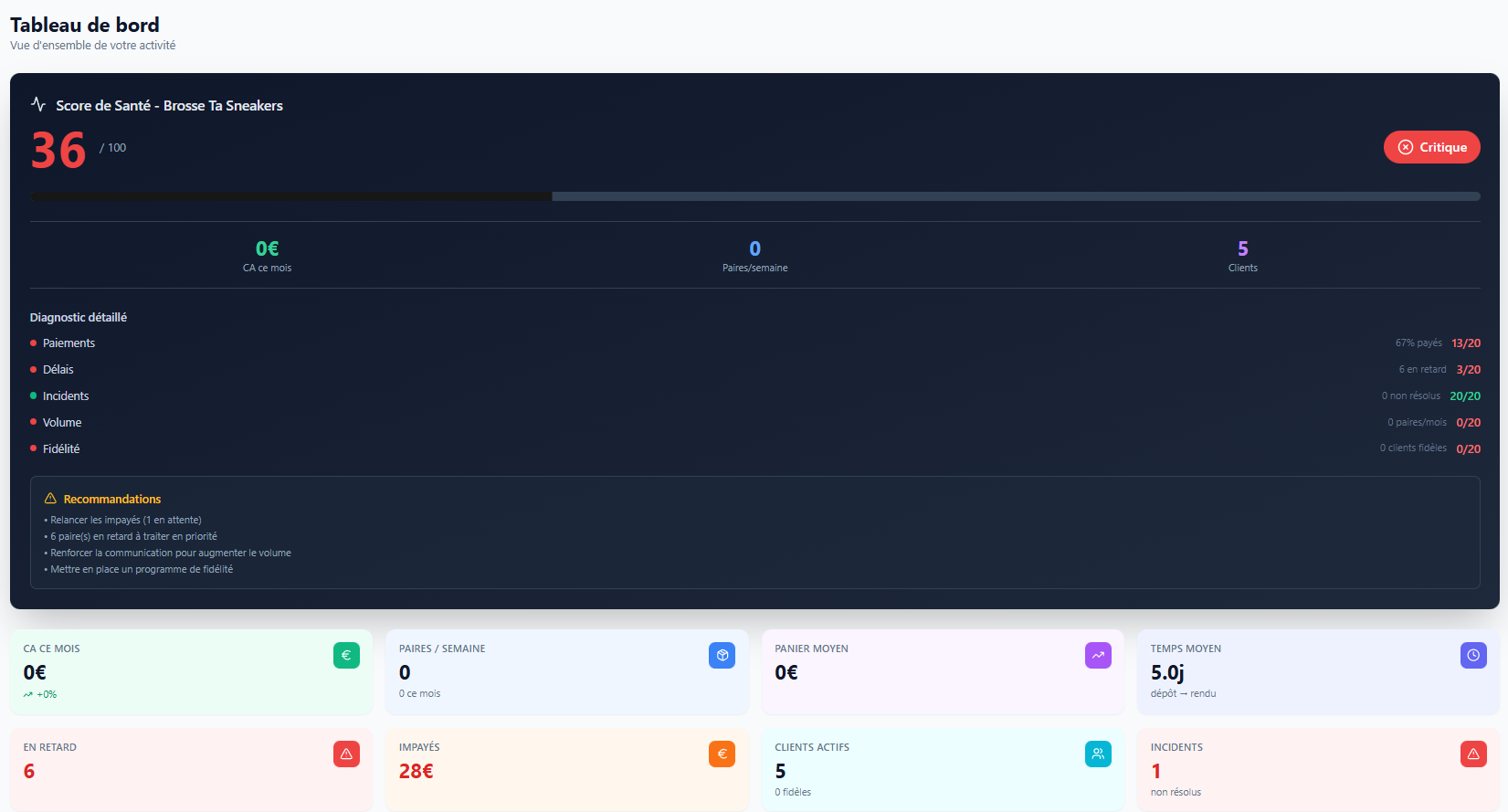Click the EN RETARD value 6
The image size is (1508, 812).
[x=29, y=771]
